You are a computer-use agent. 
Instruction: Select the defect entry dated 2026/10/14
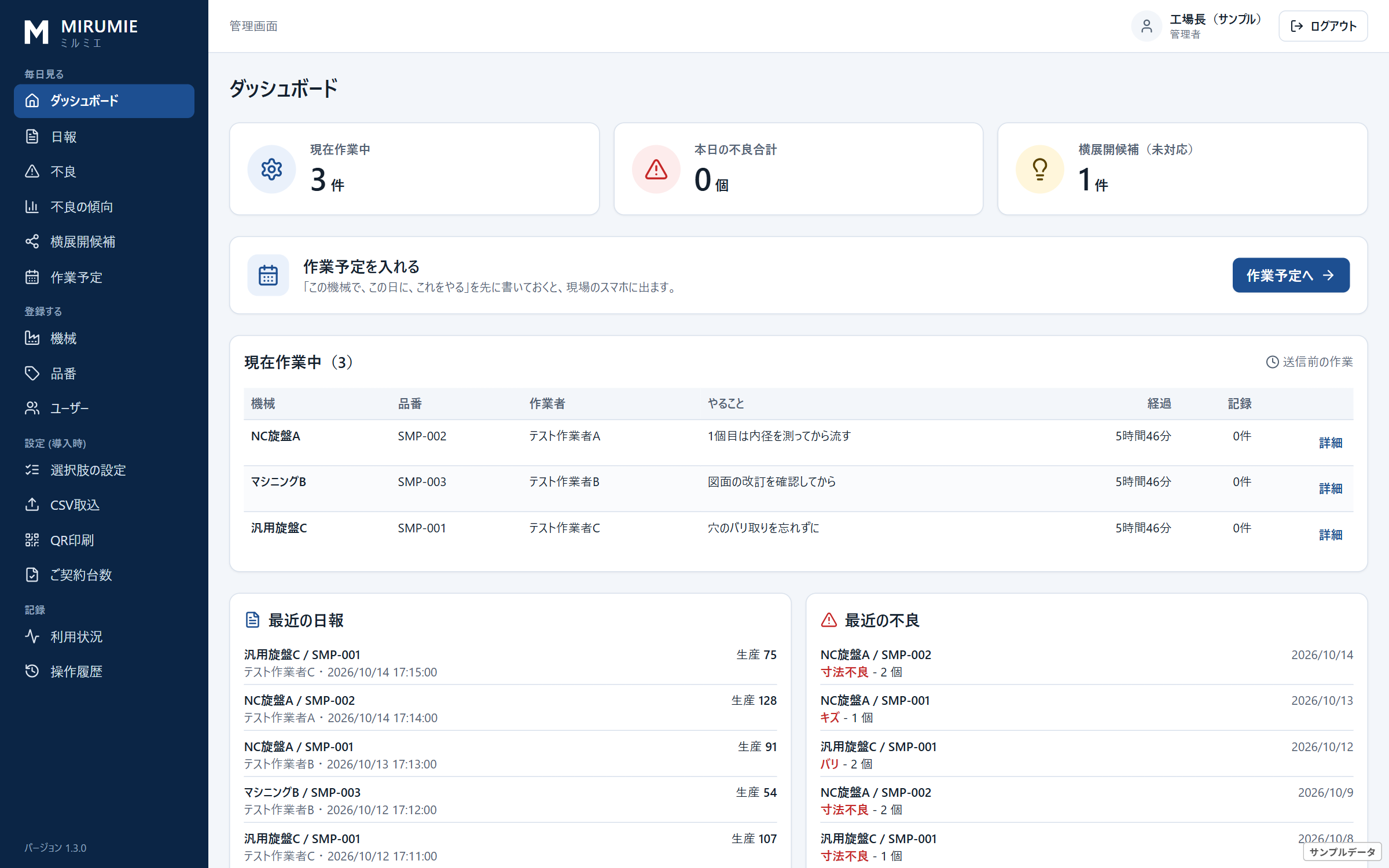[x=1086, y=663]
